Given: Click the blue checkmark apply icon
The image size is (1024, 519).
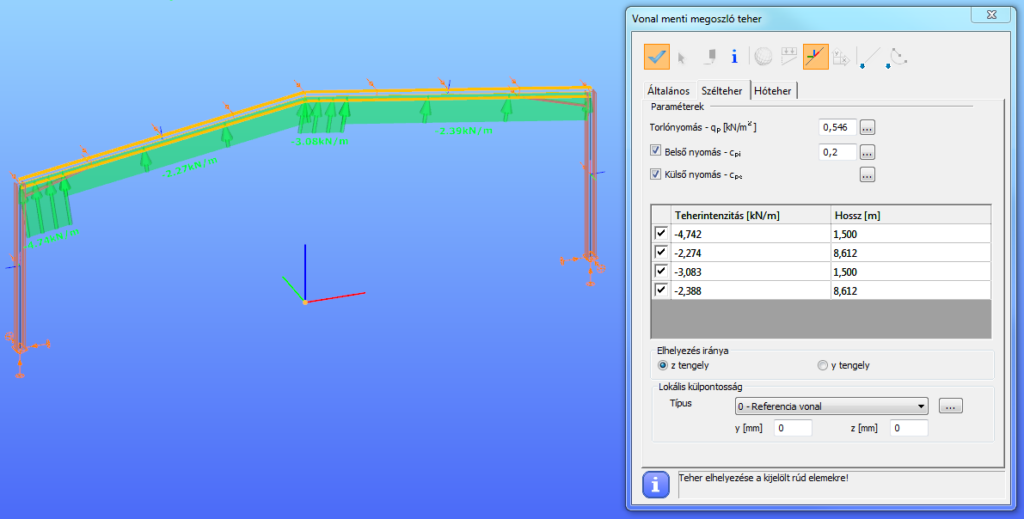Looking at the screenshot, I should [x=657, y=57].
